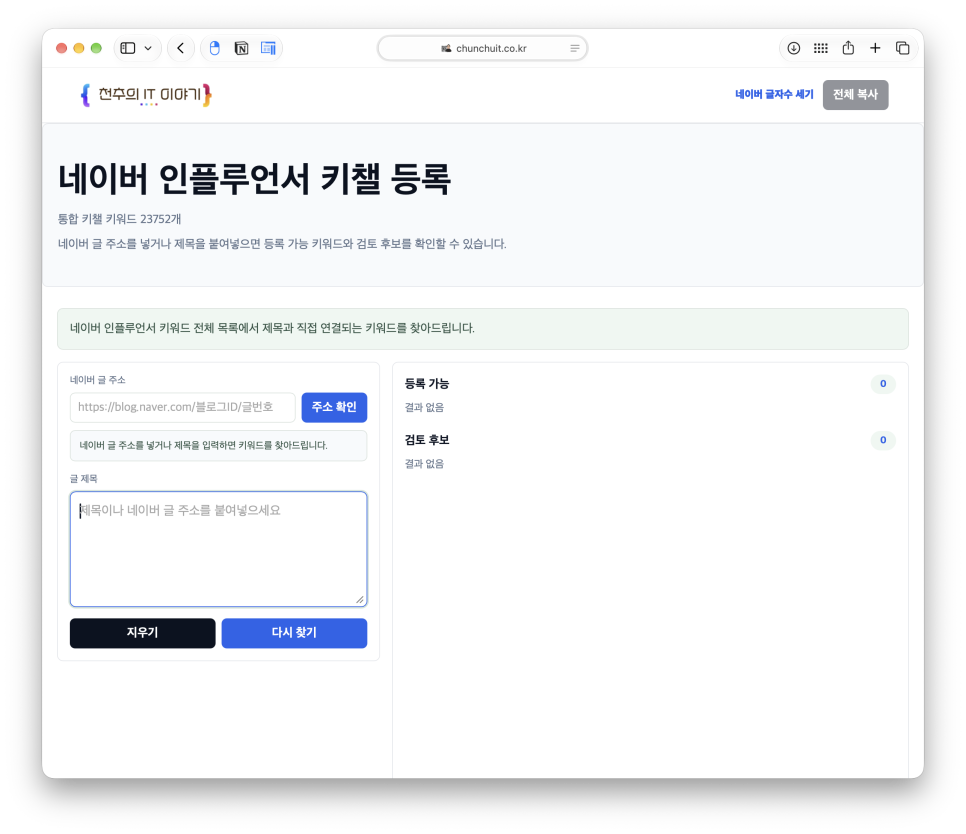This screenshot has height=834, width=966.
Task: Click the Share icon
Action: click(848, 47)
